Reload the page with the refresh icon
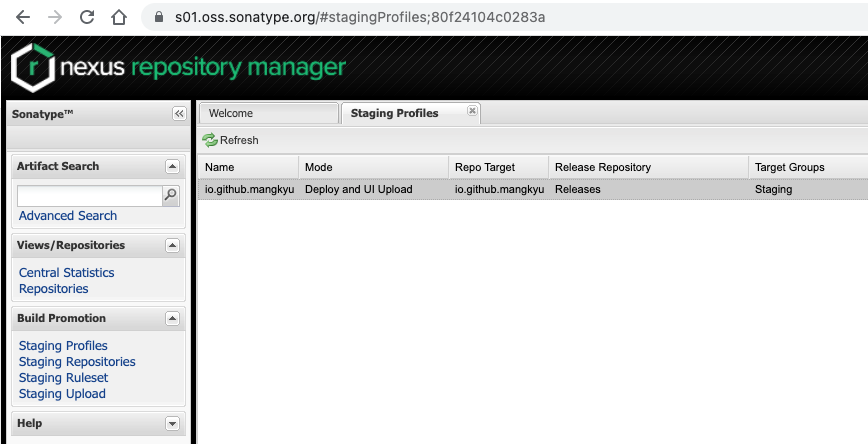 [x=87, y=17]
